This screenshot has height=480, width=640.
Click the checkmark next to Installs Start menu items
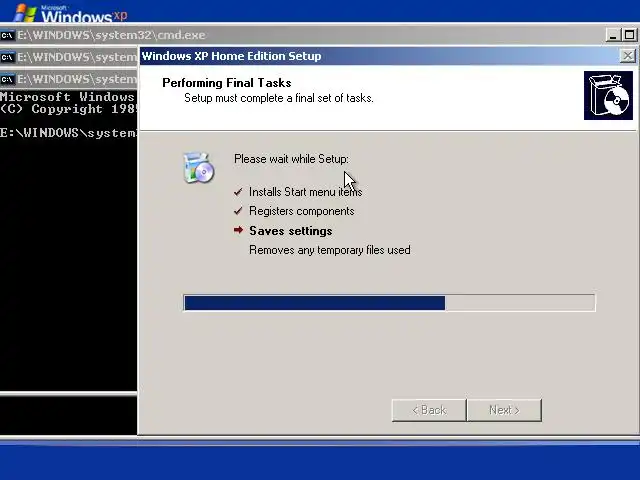coord(238,192)
